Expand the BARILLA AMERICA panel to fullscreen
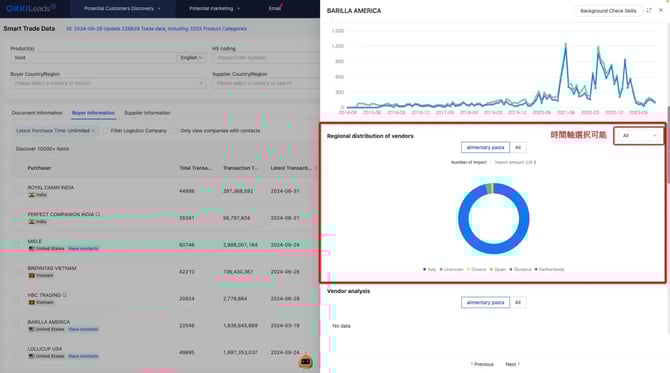 (649, 11)
